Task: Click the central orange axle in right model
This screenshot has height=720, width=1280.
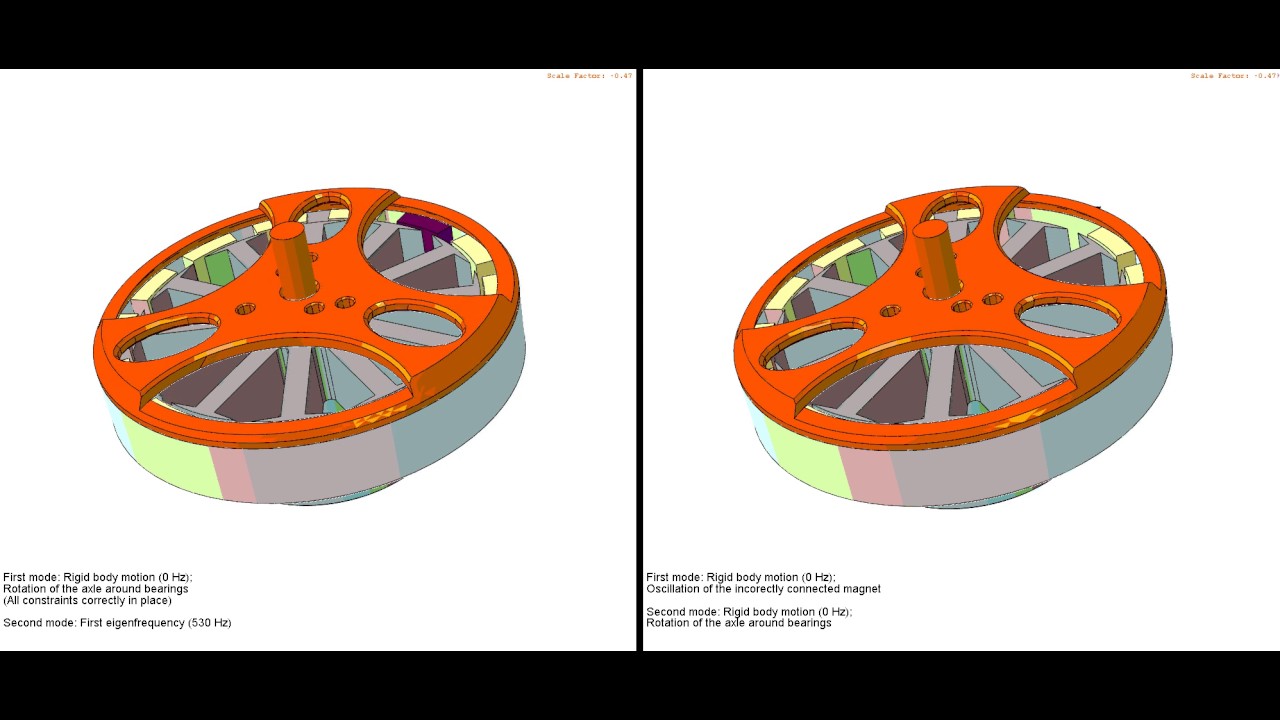Action: tap(935, 258)
